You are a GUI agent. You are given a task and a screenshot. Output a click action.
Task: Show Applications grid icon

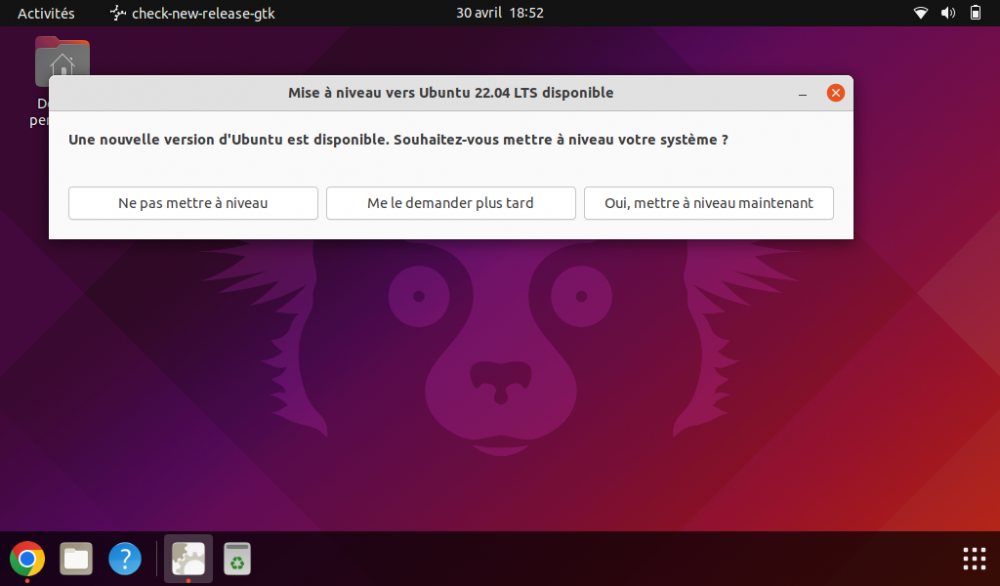coord(974,559)
